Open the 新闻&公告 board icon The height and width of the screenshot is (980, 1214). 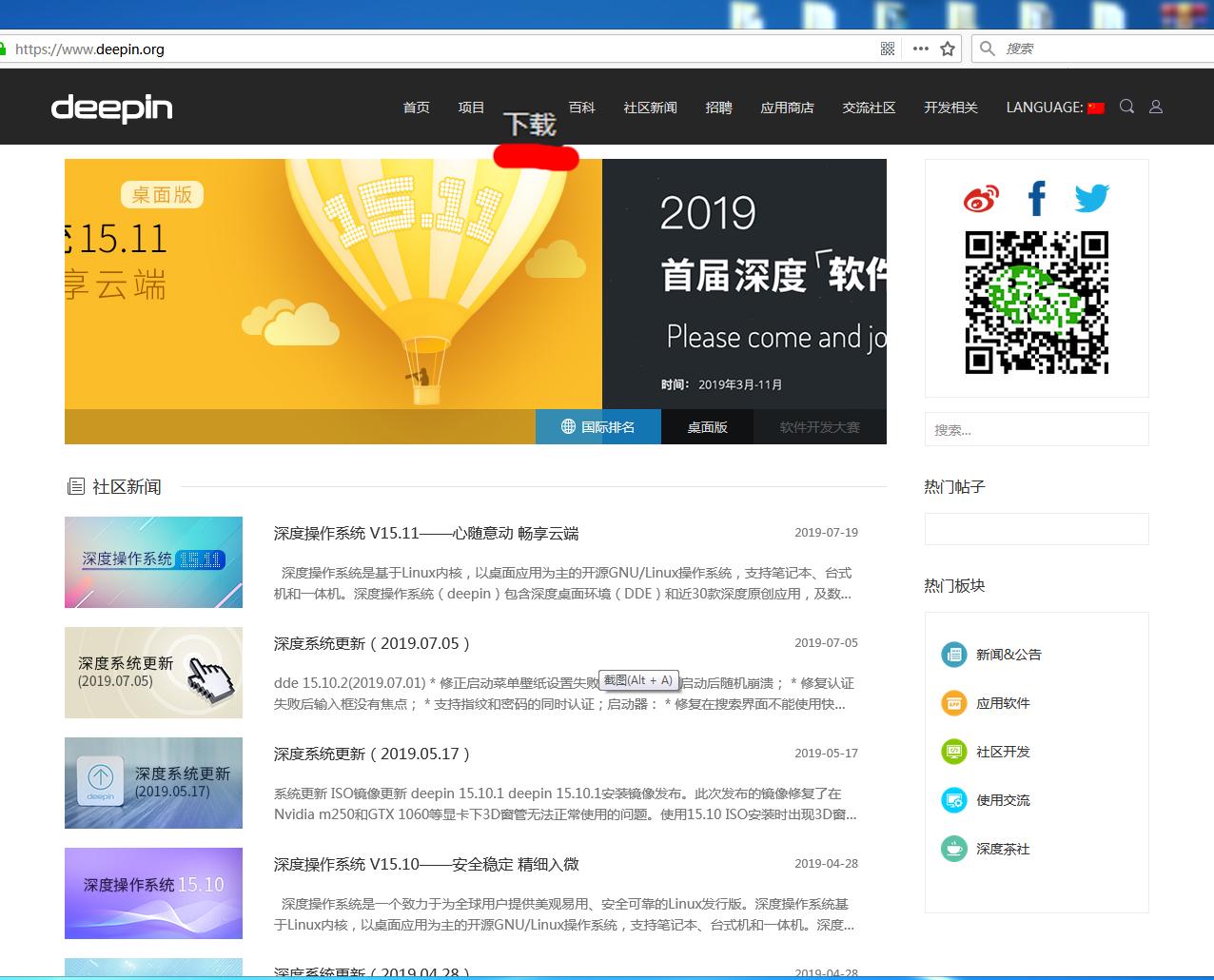953,655
